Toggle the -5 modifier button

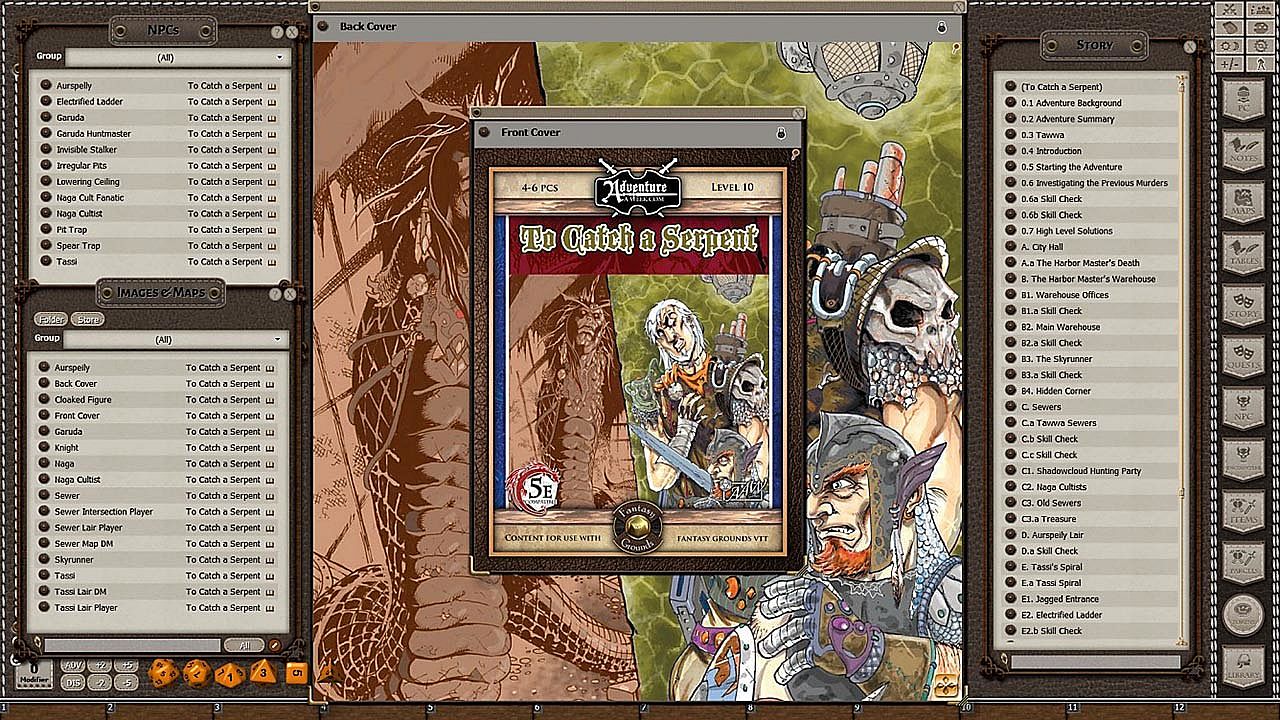coord(125,682)
